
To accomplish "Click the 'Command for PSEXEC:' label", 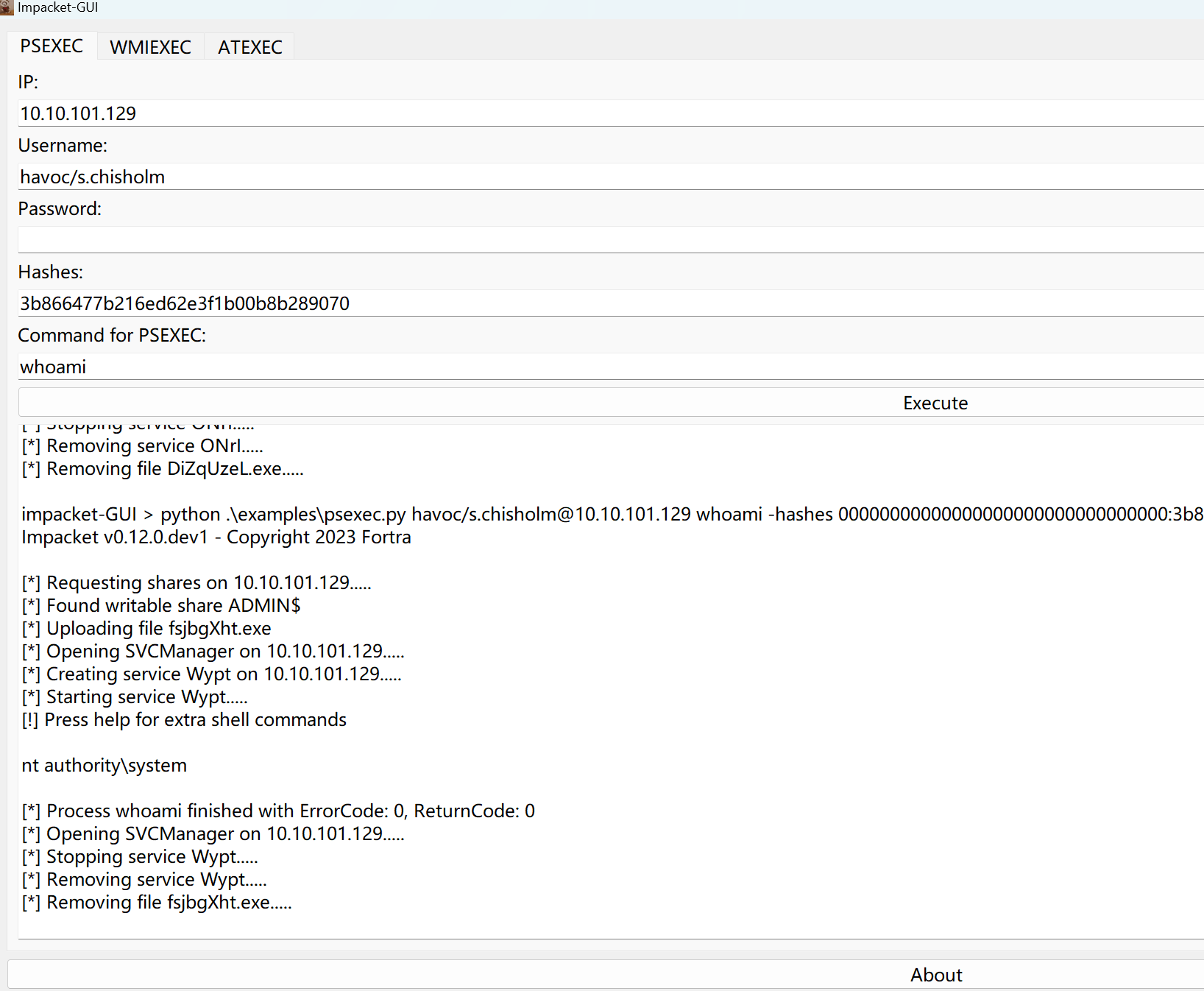I will point(112,336).
